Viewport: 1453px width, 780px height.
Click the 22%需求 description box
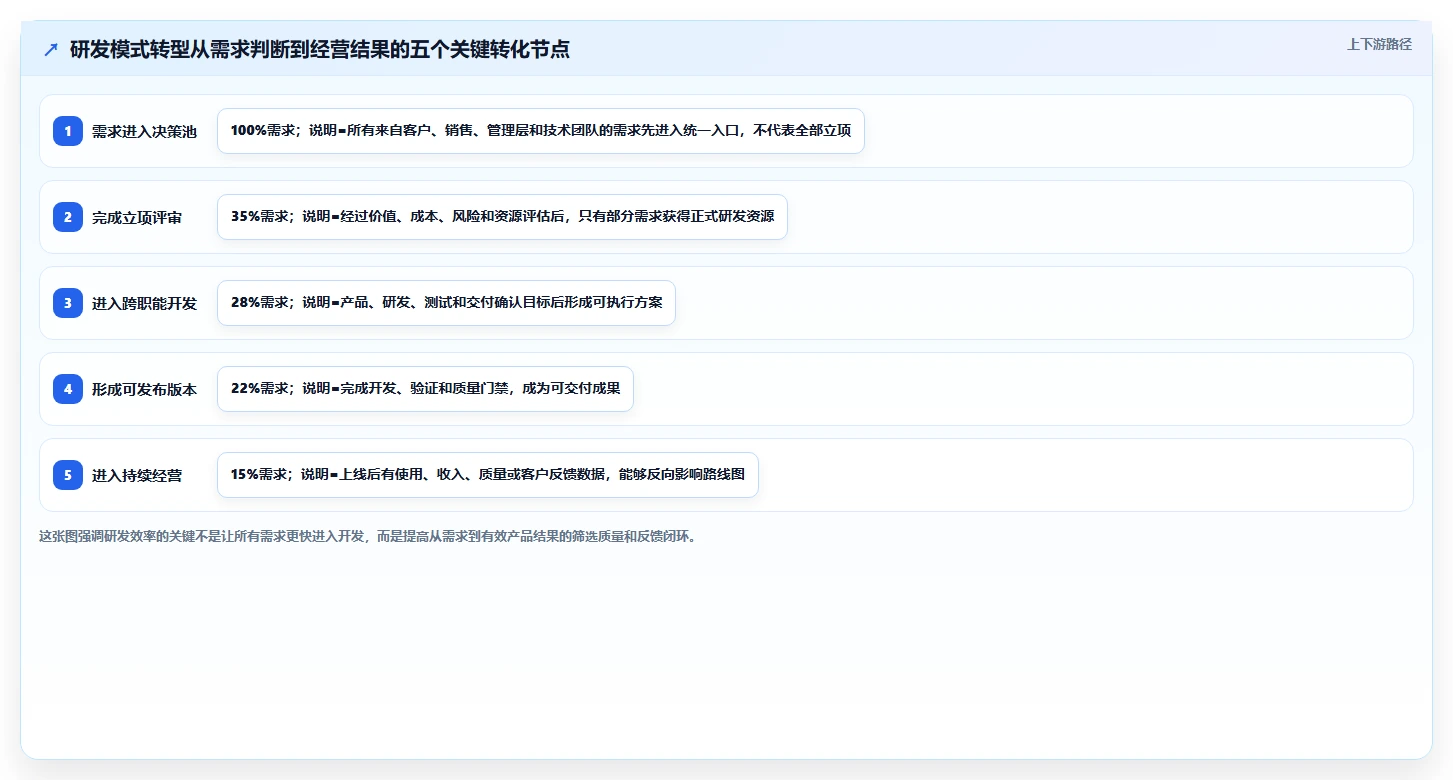(x=425, y=389)
